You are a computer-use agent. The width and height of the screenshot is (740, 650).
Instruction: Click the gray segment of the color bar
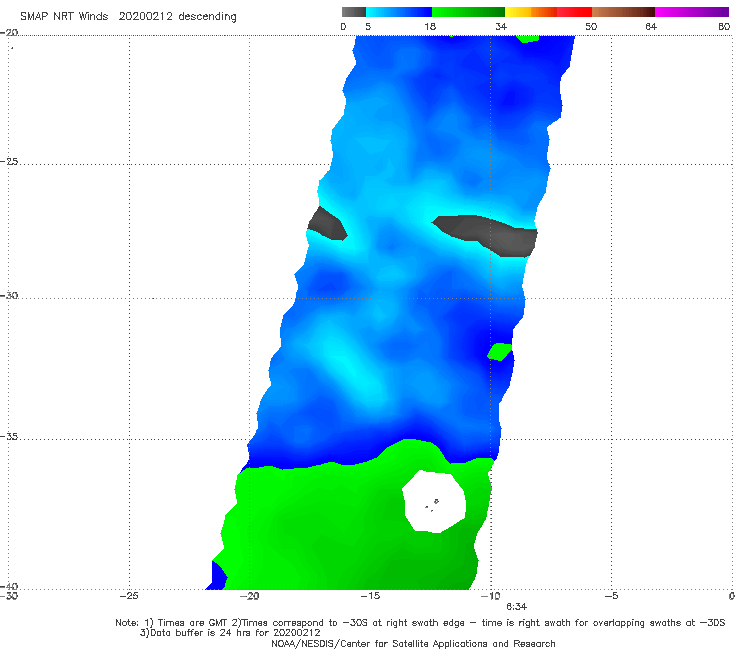click(x=353, y=12)
